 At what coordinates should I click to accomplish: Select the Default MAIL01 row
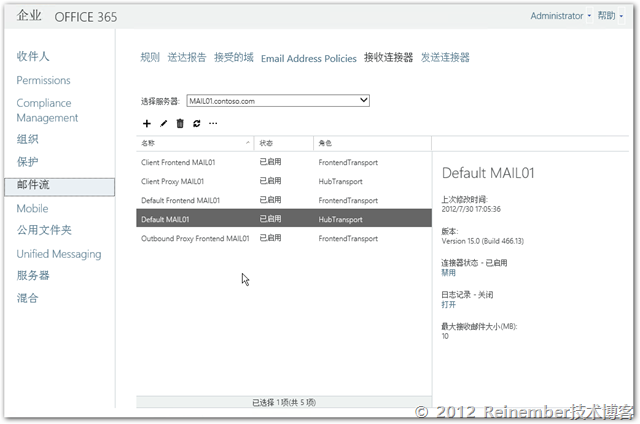coord(284,219)
